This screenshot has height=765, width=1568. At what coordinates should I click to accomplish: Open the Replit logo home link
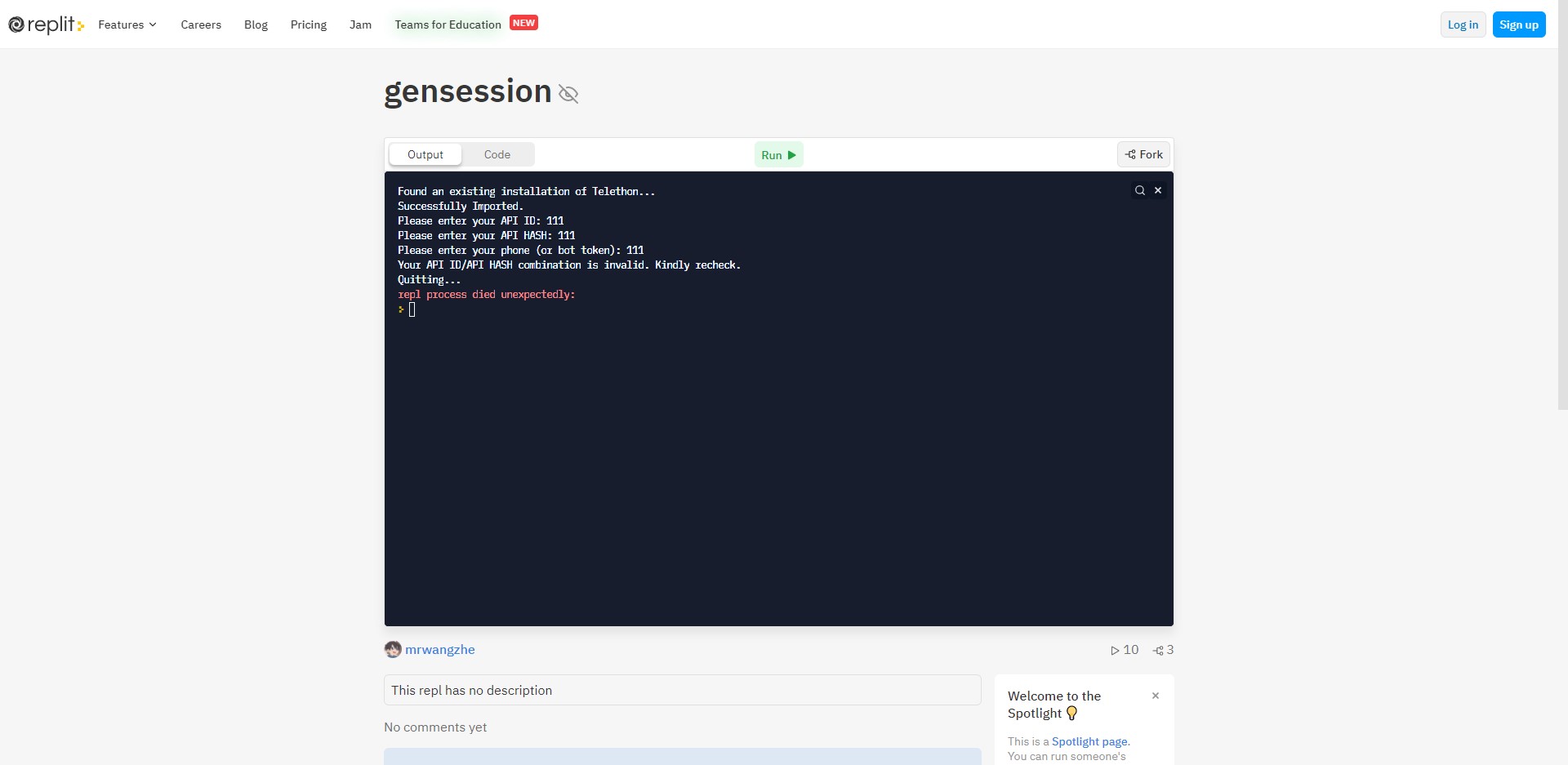click(x=46, y=24)
